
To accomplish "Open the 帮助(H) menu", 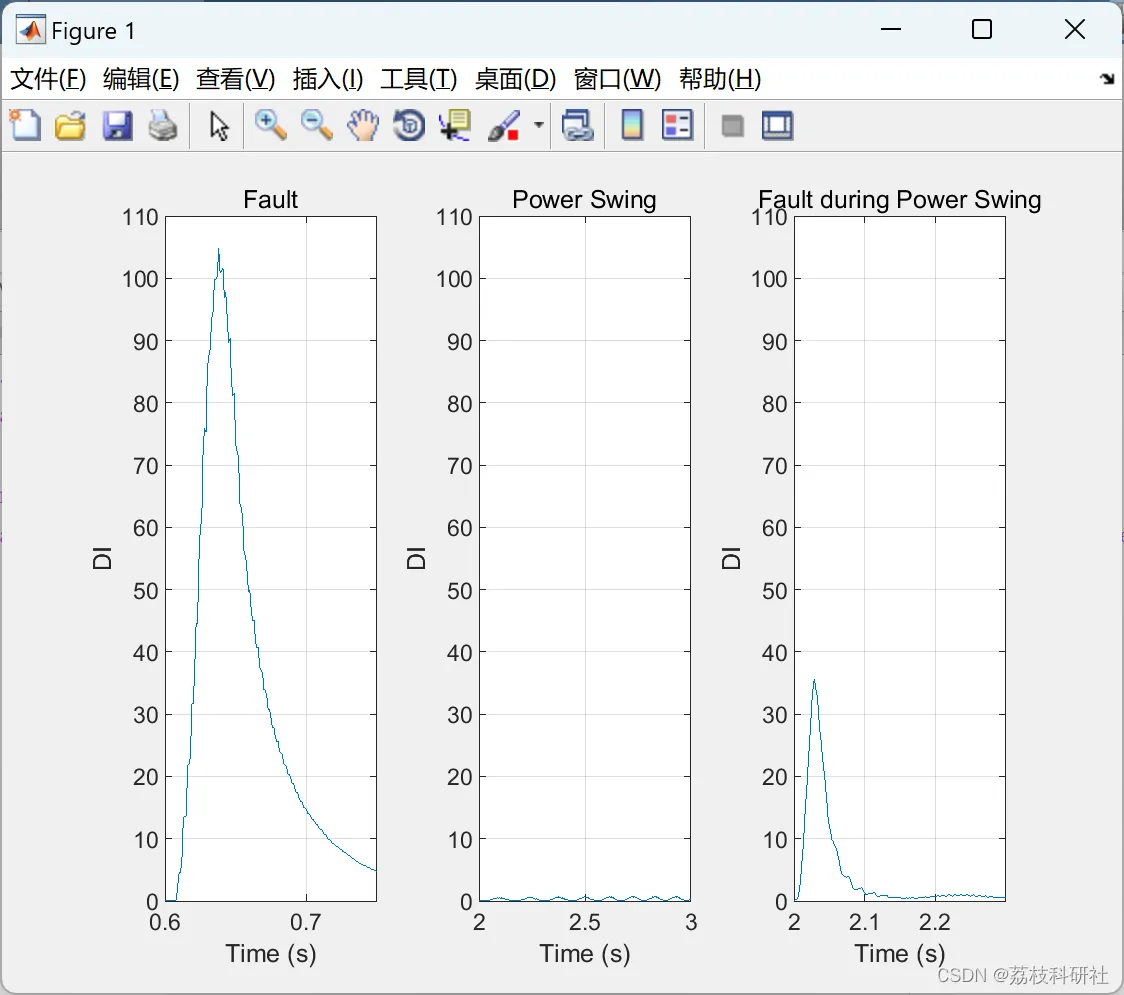I will click(720, 79).
